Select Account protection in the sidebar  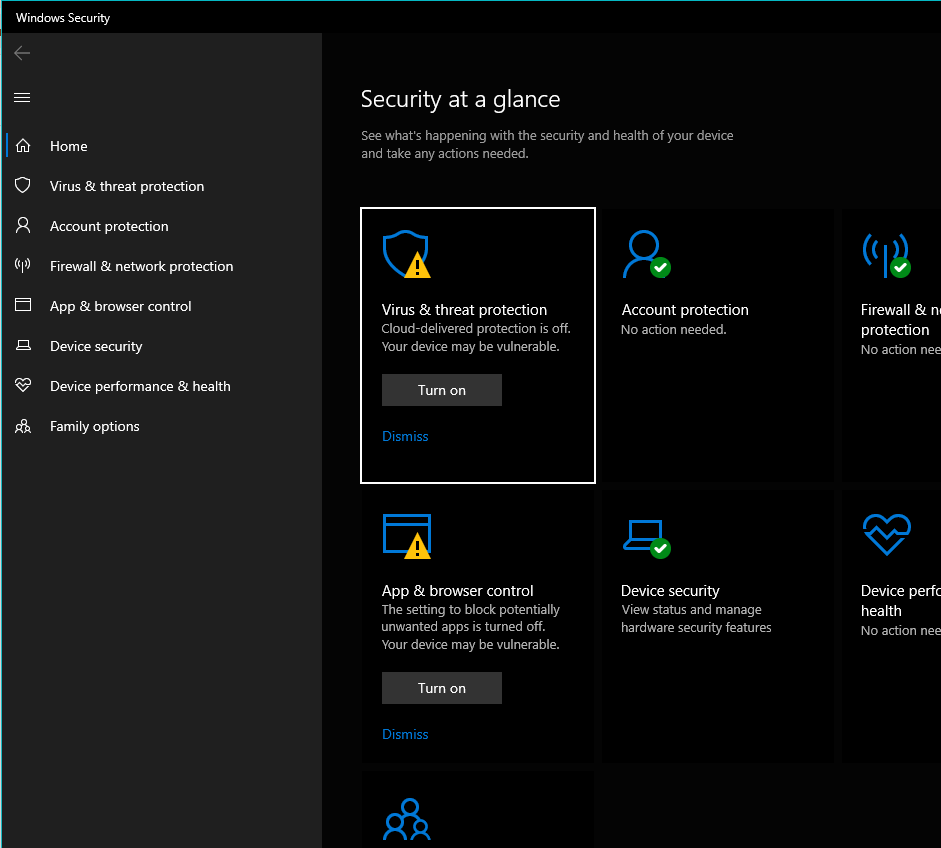pyautogui.click(x=109, y=226)
